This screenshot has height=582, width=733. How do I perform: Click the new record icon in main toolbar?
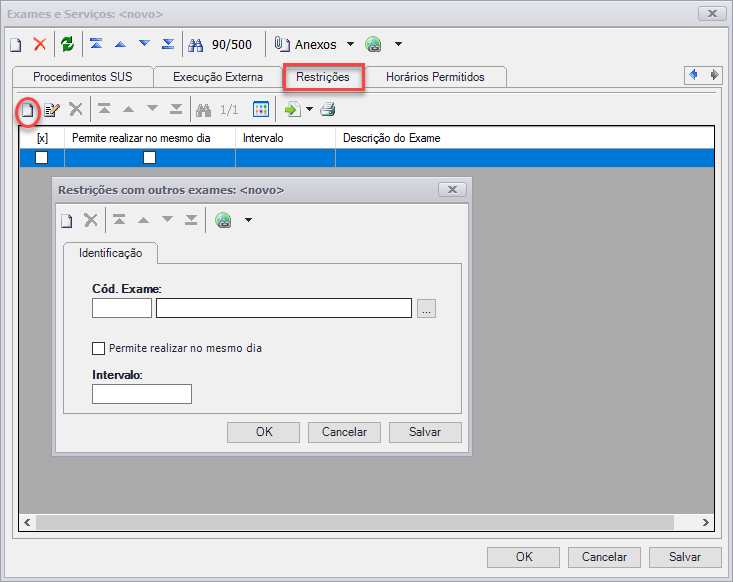coord(16,45)
